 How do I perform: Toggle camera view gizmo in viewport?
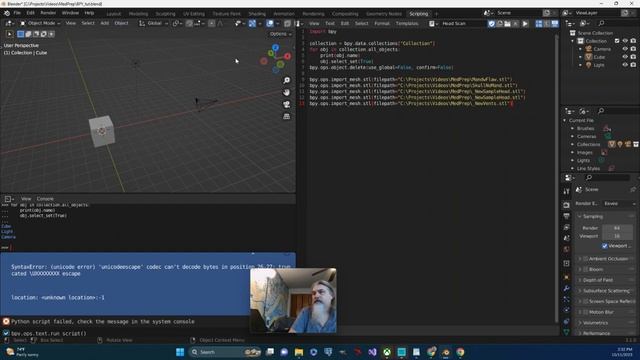[287, 104]
